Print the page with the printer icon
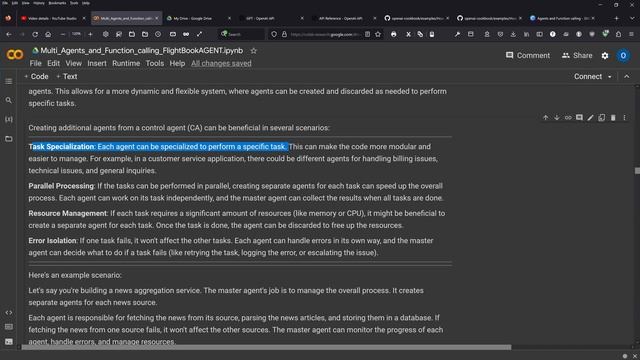Screen dimensions: 640x360 (393, 34)
